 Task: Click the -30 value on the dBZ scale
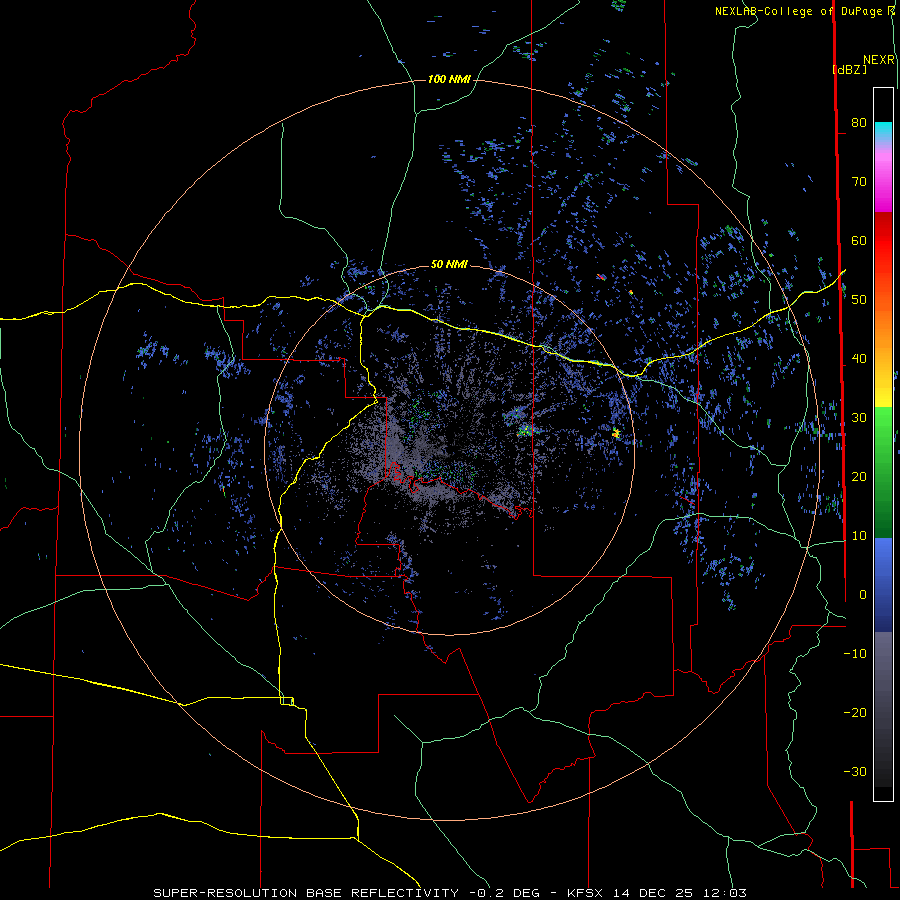pyautogui.click(x=855, y=772)
